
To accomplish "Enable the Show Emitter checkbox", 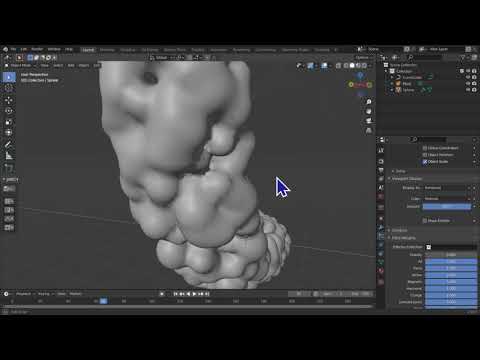I will click(425, 220).
